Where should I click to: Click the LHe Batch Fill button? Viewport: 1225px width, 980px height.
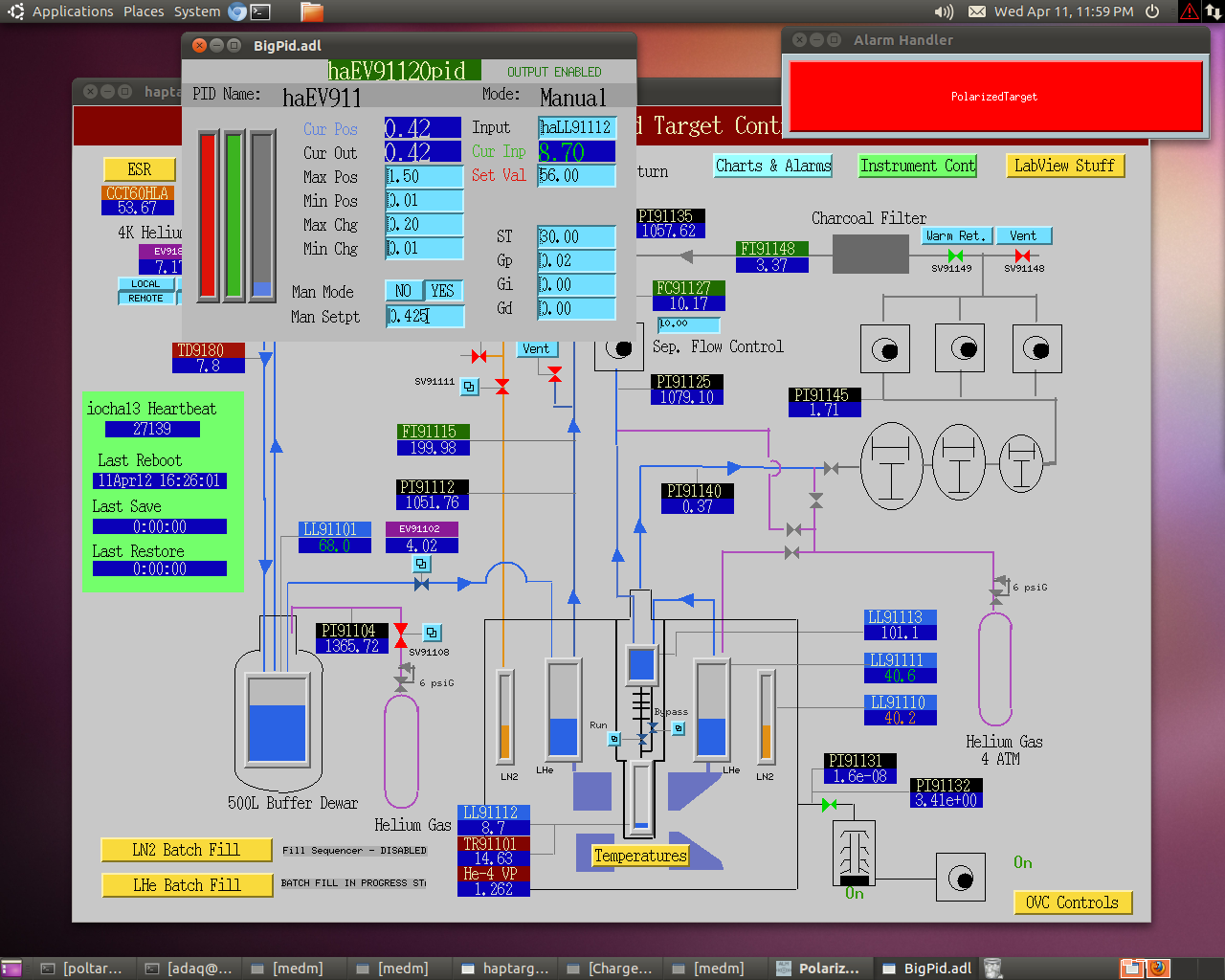pos(186,885)
